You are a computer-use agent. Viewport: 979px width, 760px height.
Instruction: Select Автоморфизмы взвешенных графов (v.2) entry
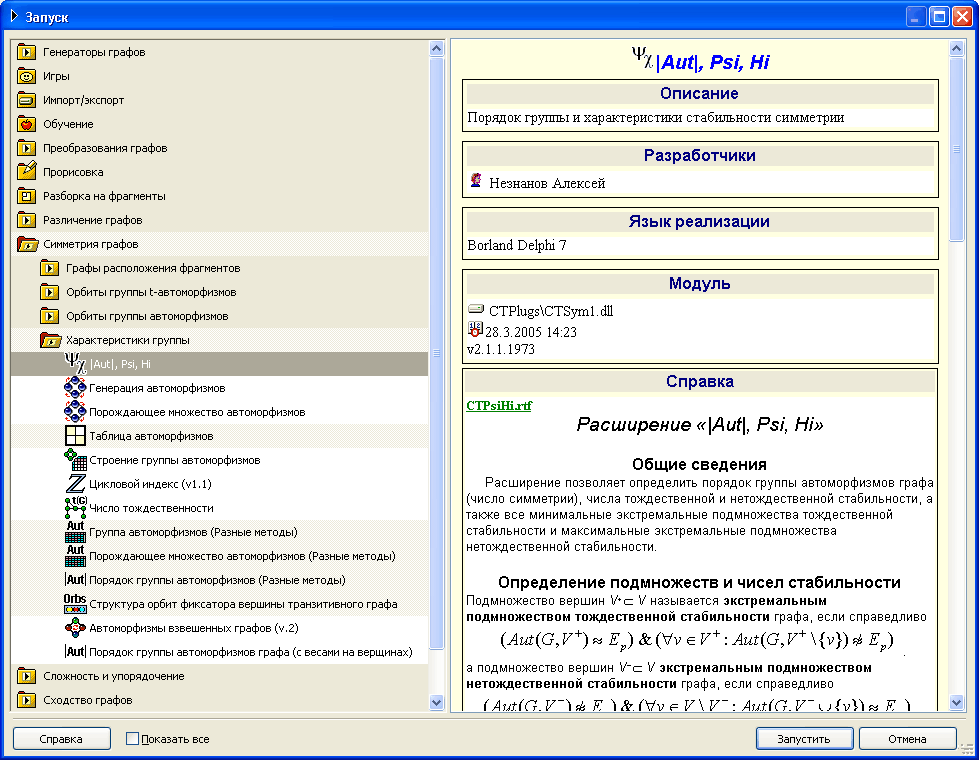[194, 628]
